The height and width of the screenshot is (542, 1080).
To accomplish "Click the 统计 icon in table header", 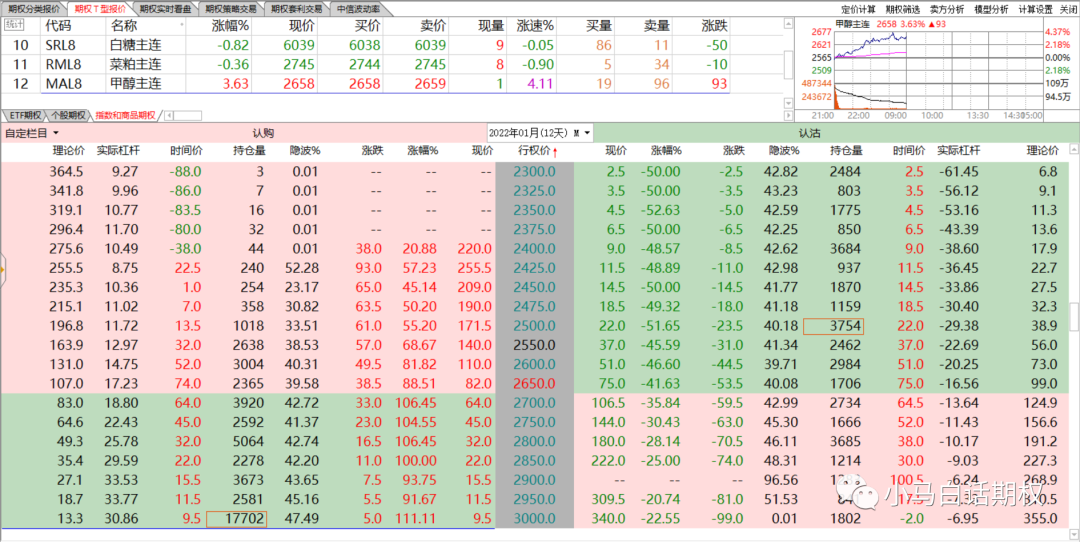I will pyautogui.click(x=14, y=24).
